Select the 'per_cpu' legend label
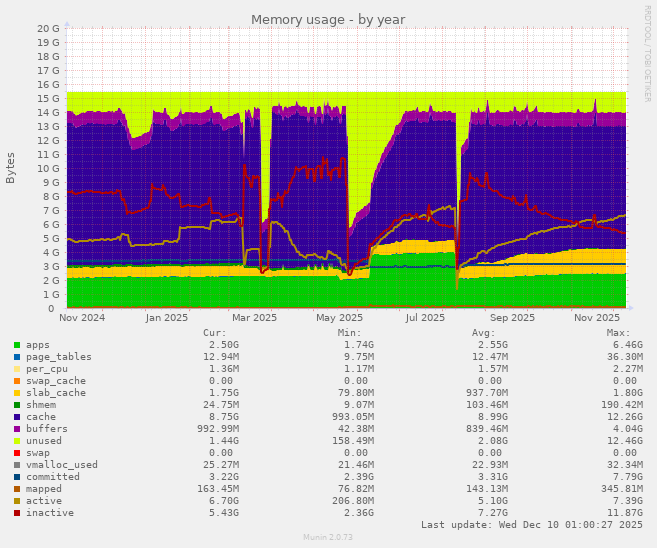 pos(47,369)
